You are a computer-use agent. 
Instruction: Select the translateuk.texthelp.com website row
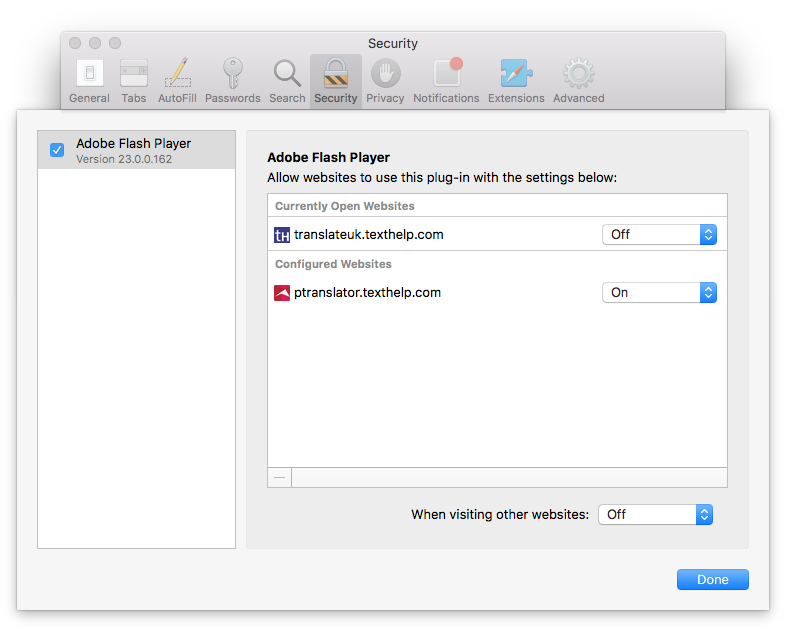click(497, 235)
